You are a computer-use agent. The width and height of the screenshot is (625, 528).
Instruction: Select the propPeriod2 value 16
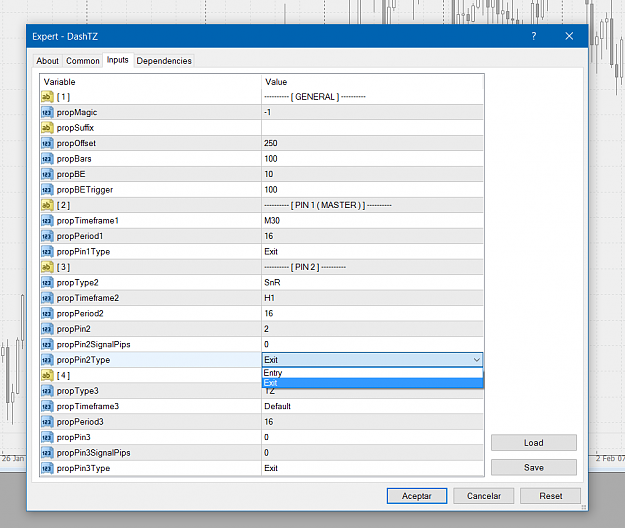coord(372,314)
